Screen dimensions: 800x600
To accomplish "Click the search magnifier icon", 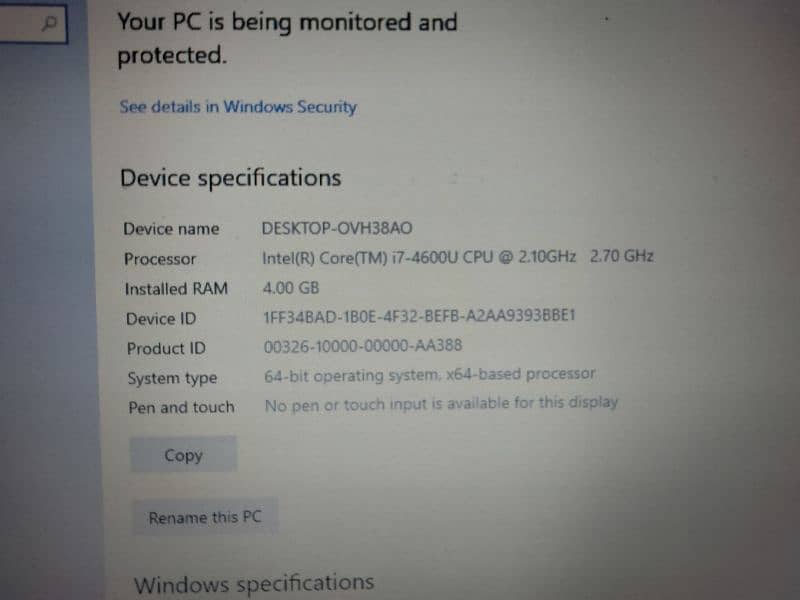I will pos(49,23).
